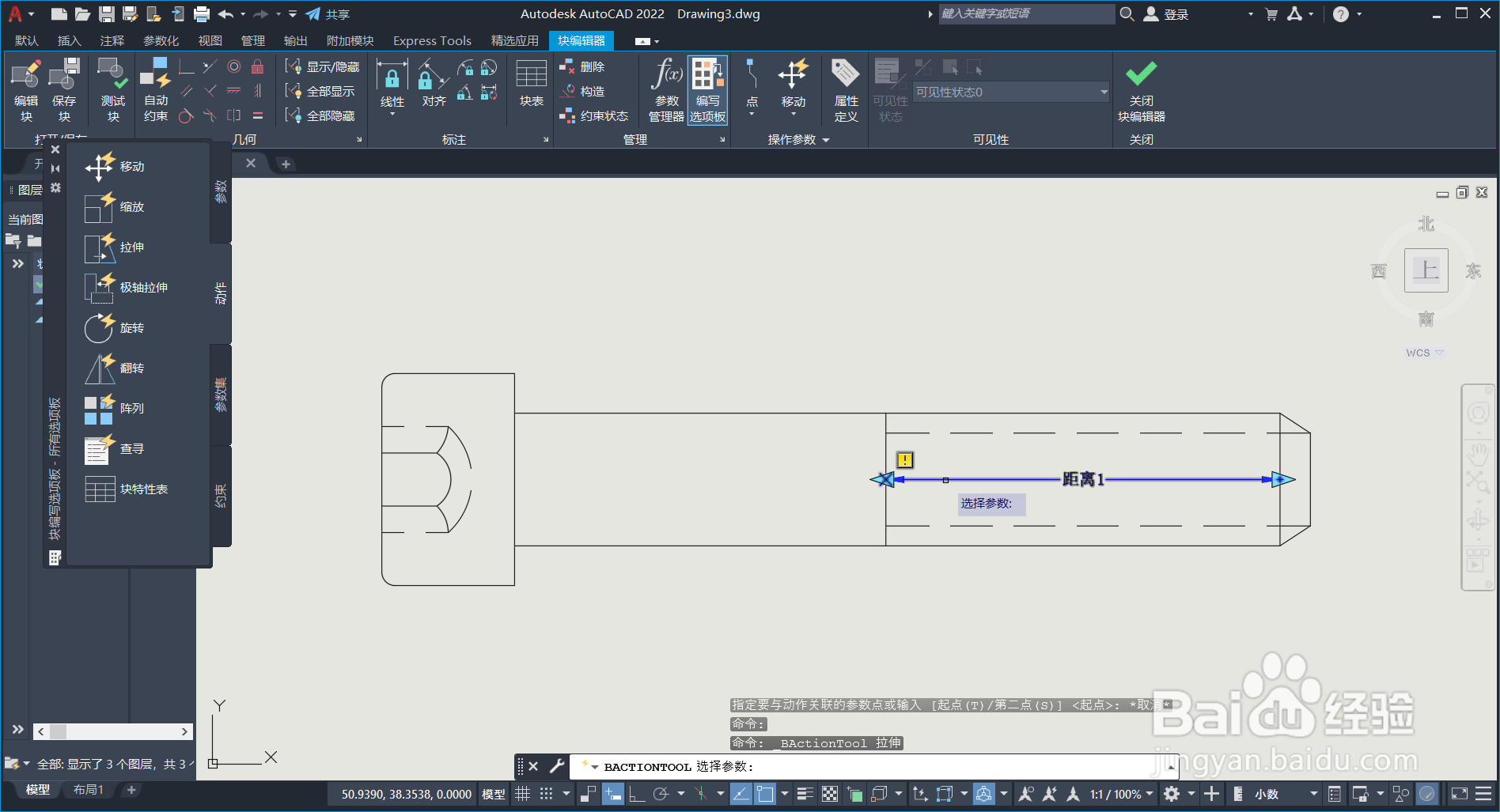Click the 上 (Top) face of ViewCube
This screenshot has width=1500, height=812.
pyautogui.click(x=1426, y=270)
